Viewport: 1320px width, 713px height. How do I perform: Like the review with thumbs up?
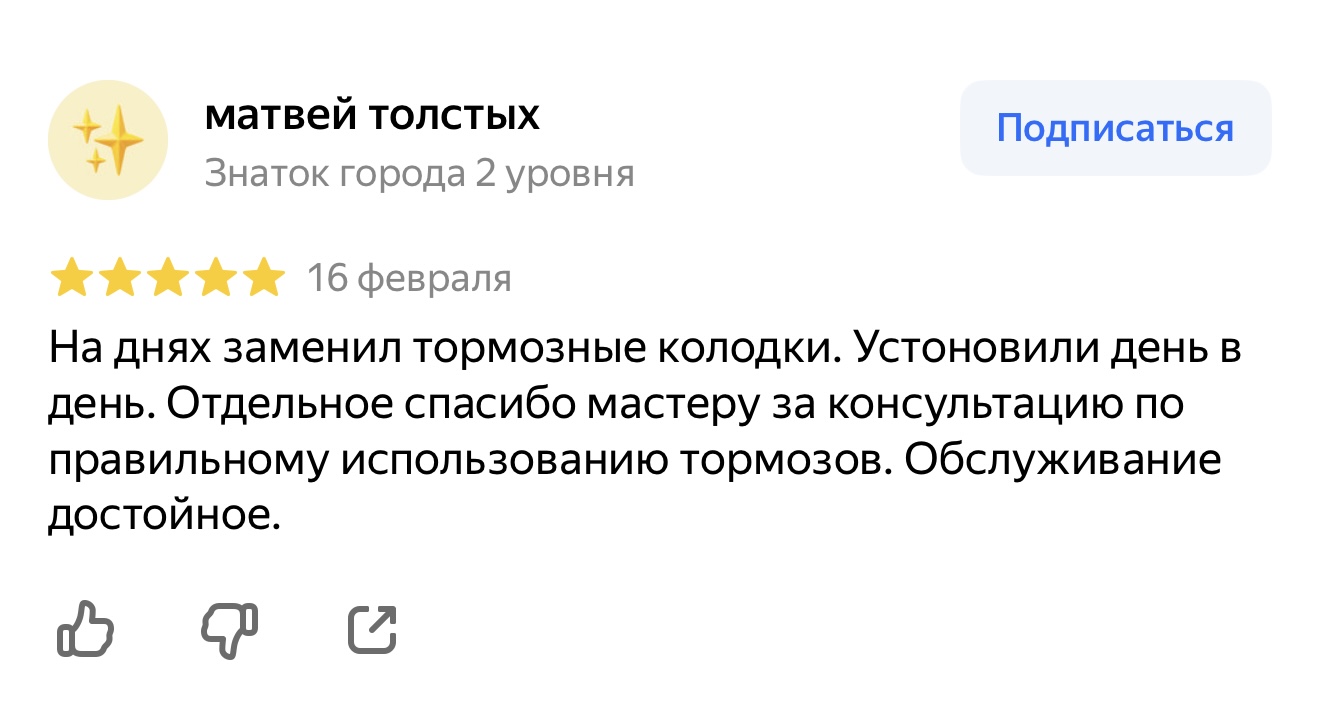coord(84,629)
